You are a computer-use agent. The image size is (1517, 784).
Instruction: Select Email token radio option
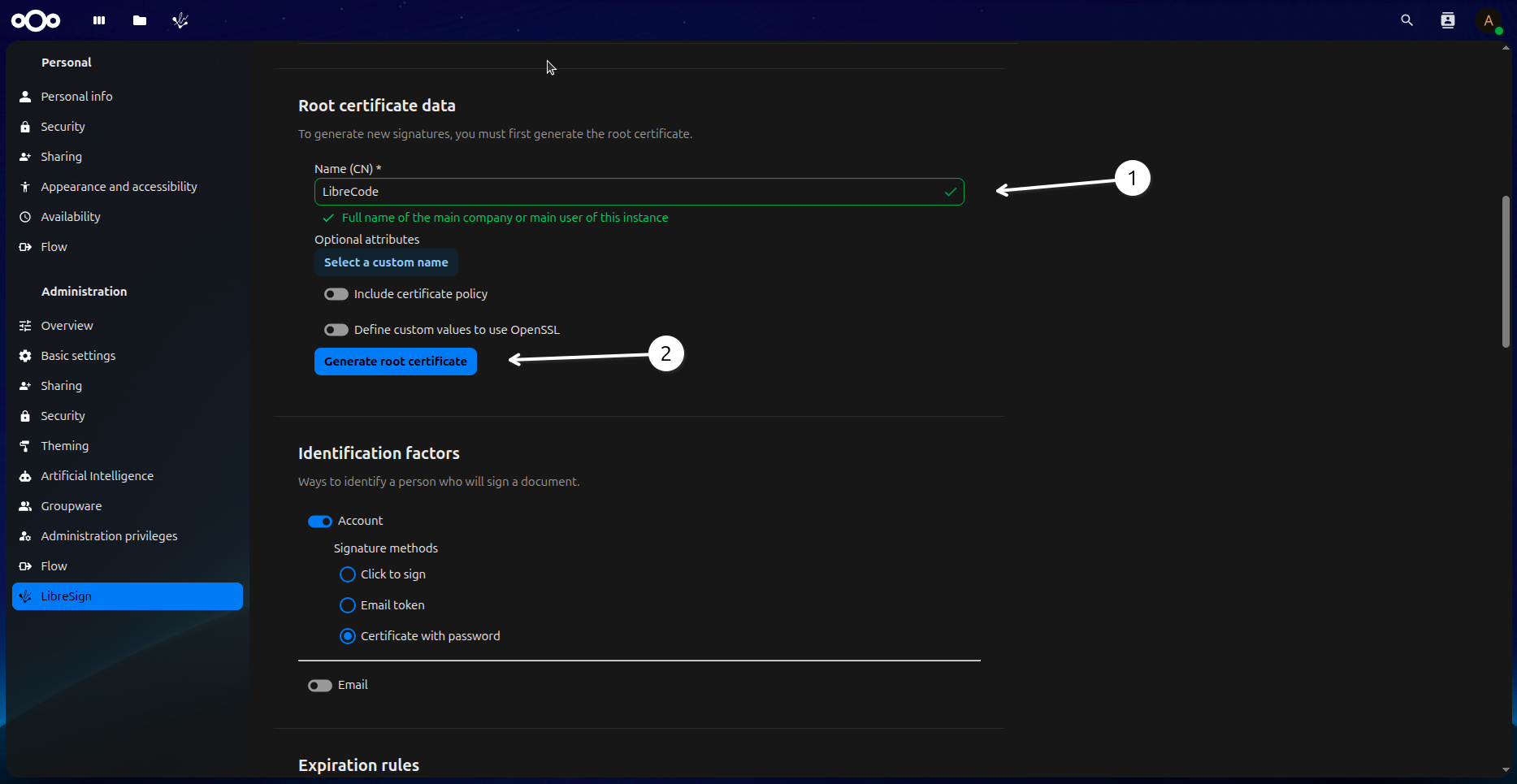click(348, 605)
